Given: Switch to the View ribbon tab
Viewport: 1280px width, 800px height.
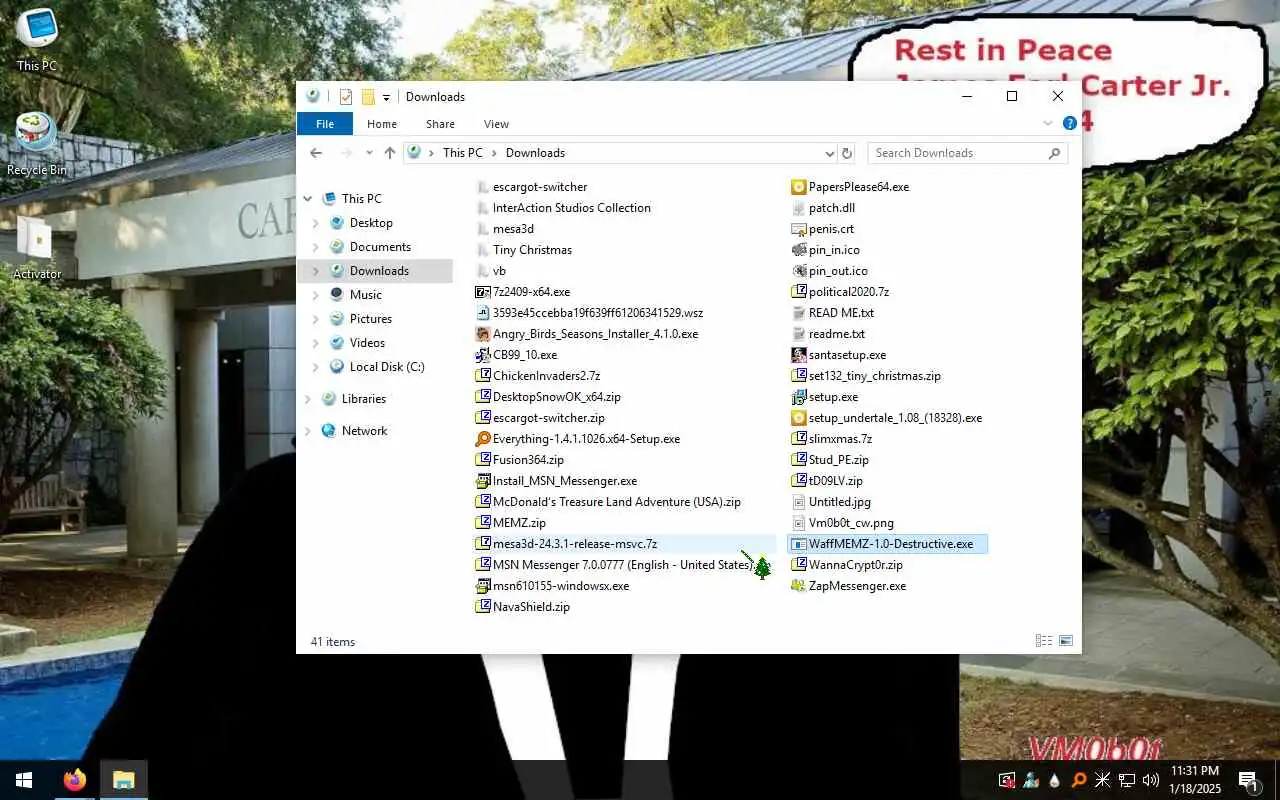Looking at the screenshot, I should (496, 124).
